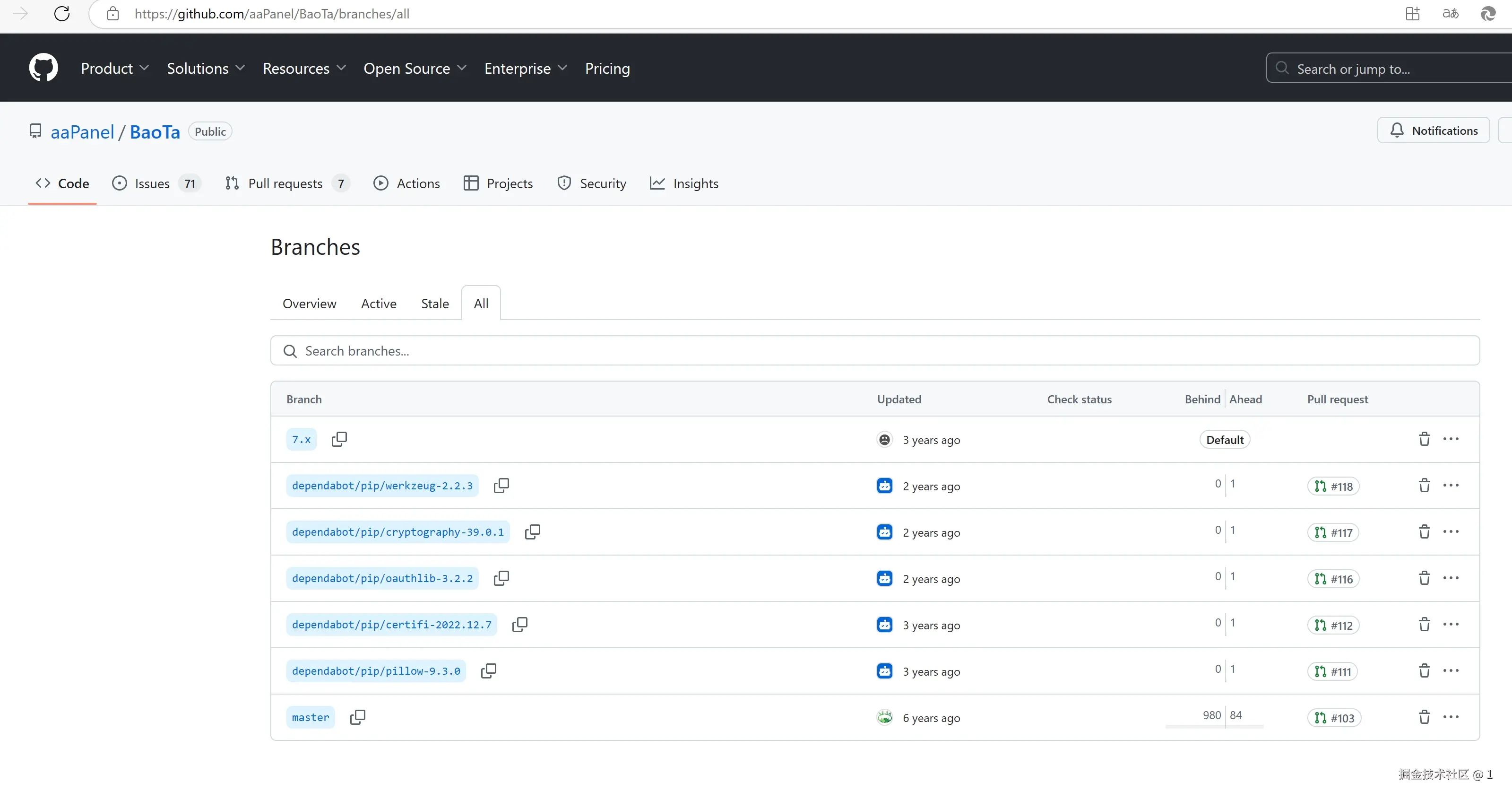Click the master branch author avatar
1512x800 pixels.
(884, 717)
